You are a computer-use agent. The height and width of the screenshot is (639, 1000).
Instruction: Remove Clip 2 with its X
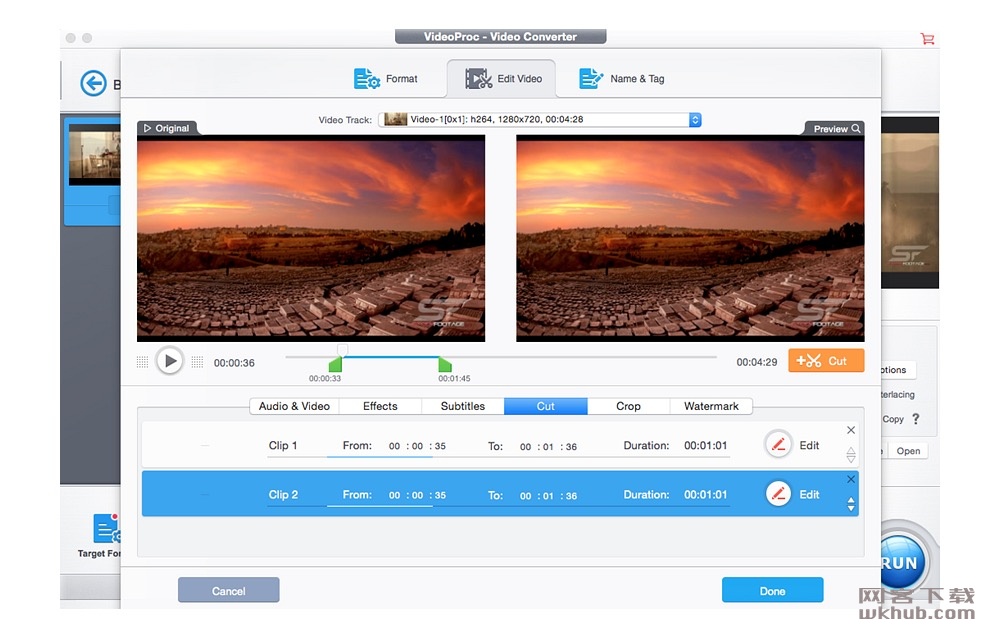[851, 479]
